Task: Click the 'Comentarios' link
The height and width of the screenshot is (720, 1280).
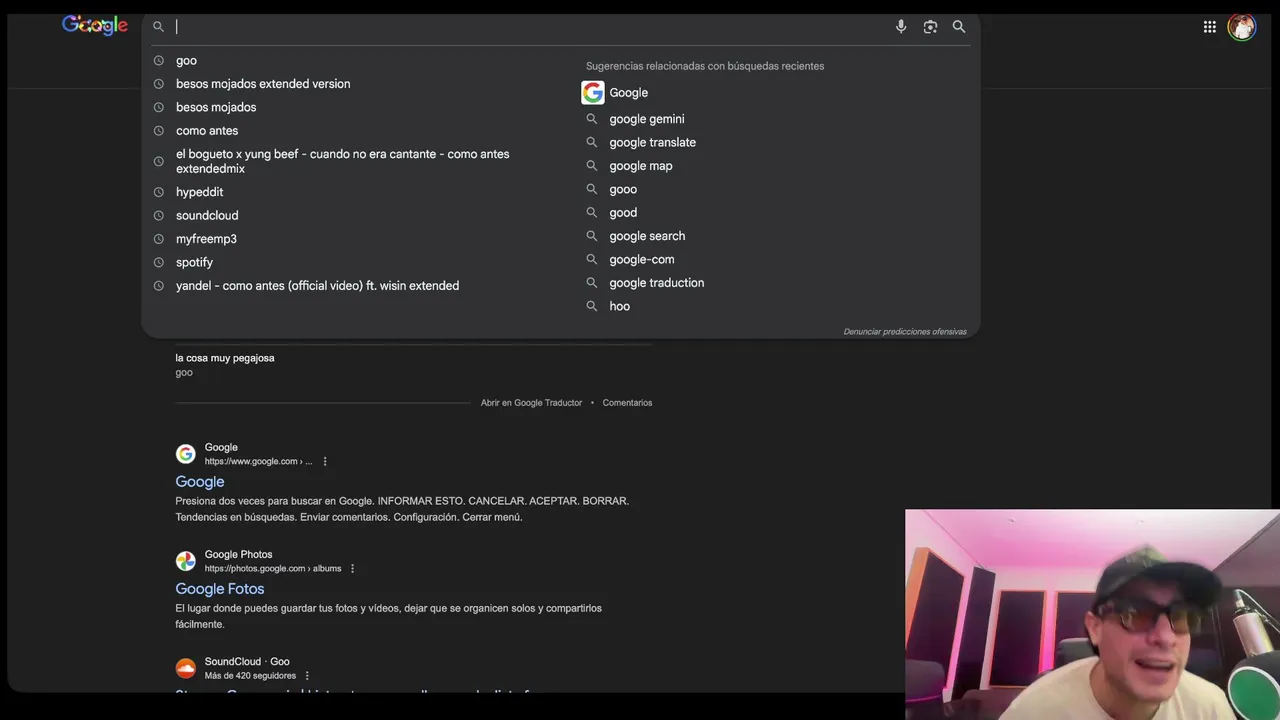Action: (x=627, y=403)
